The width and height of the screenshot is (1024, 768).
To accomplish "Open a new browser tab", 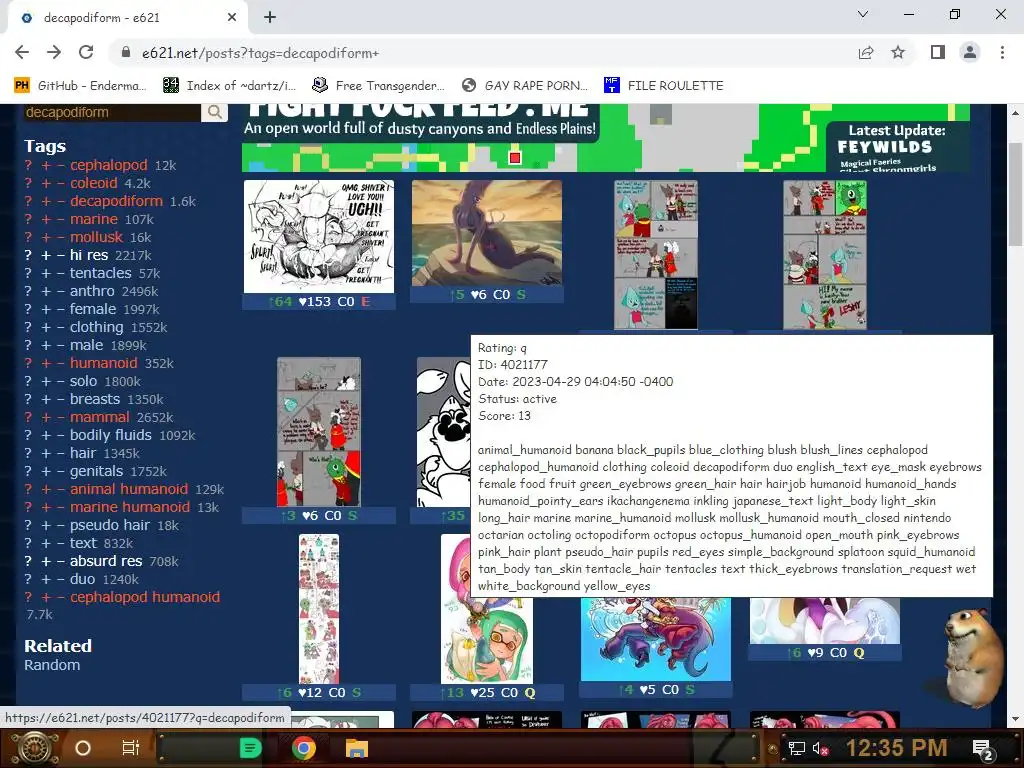I will tap(270, 18).
